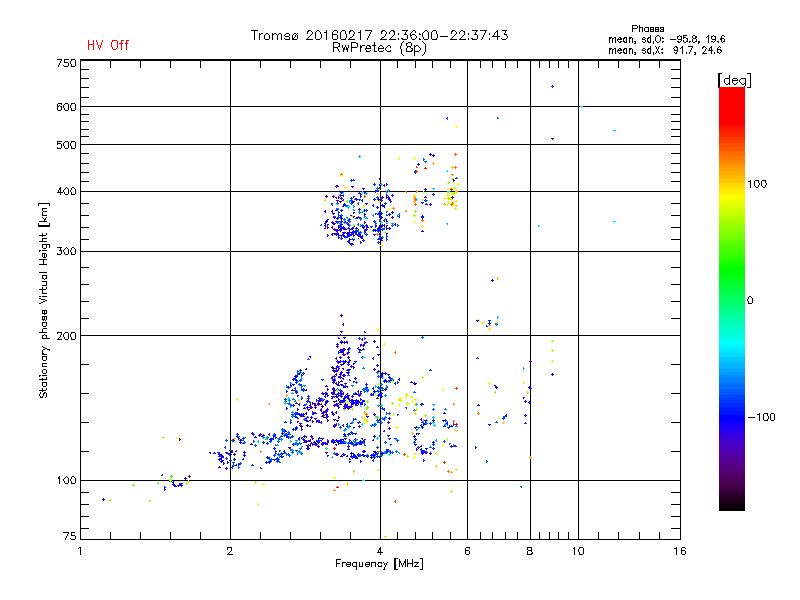Click the x-axis tick label '1'
Screen dimensions: 800x600
[x=80, y=551]
